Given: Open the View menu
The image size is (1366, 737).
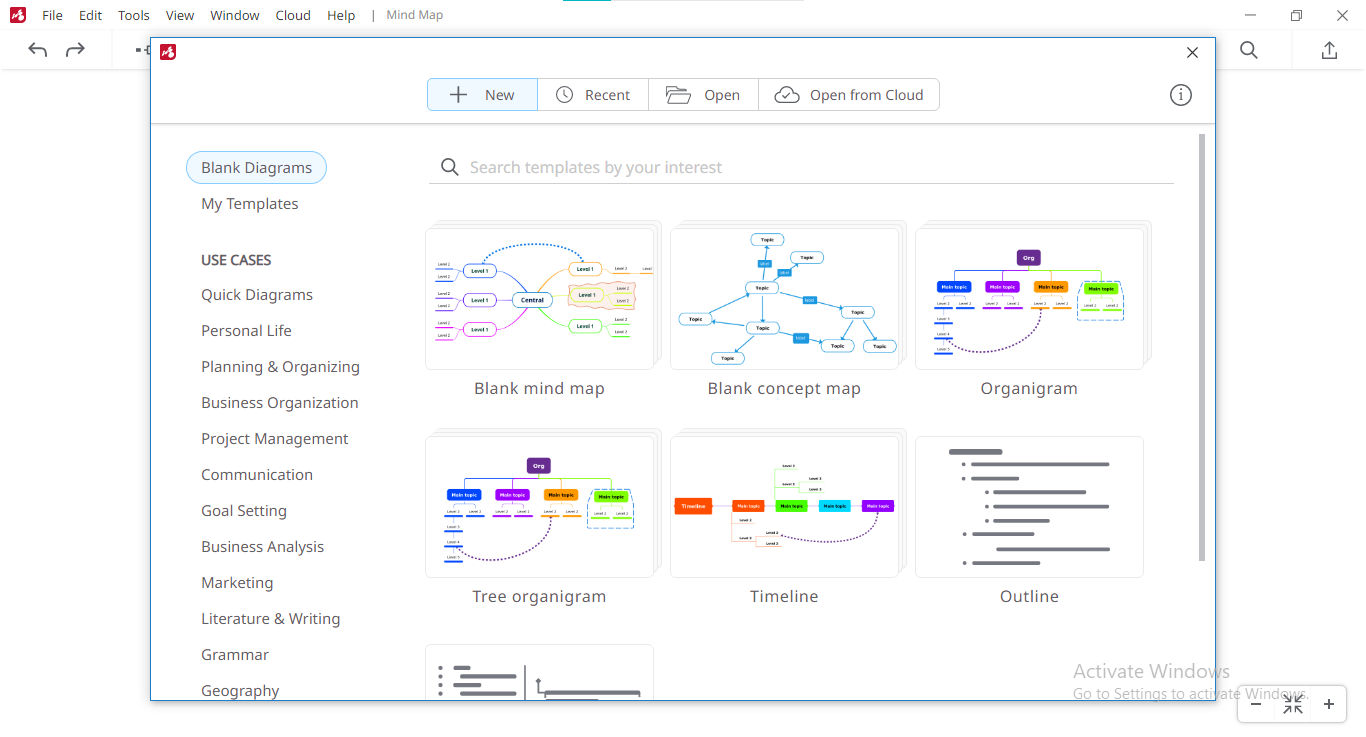Looking at the screenshot, I should [180, 15].
